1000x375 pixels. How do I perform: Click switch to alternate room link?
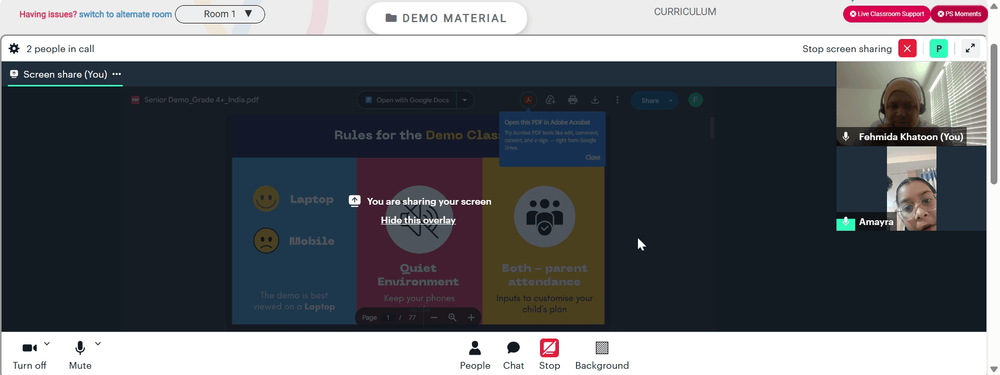click(x=125, y=14)
